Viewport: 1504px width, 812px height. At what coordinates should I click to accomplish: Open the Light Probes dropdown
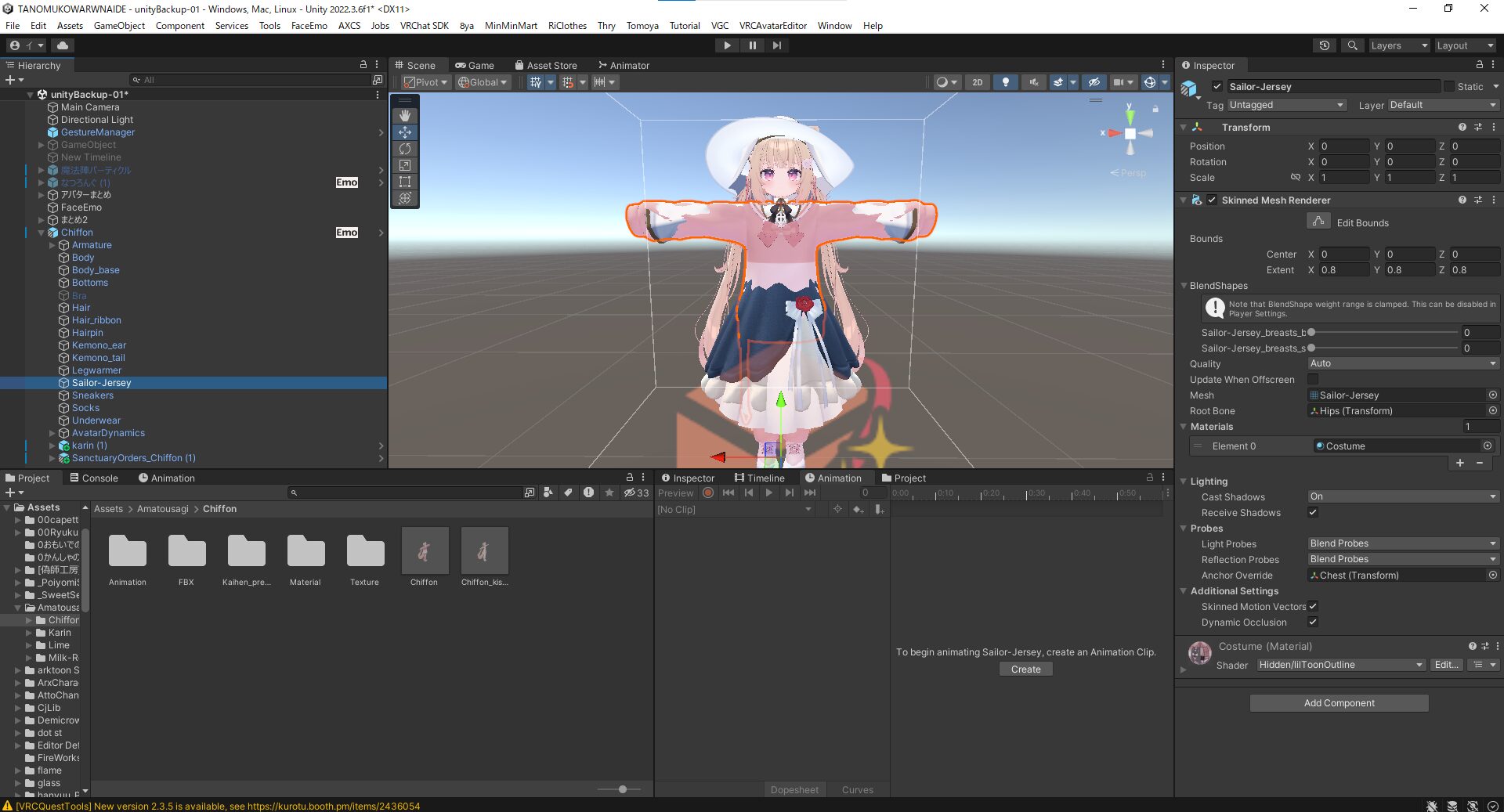click(1401, 543)
